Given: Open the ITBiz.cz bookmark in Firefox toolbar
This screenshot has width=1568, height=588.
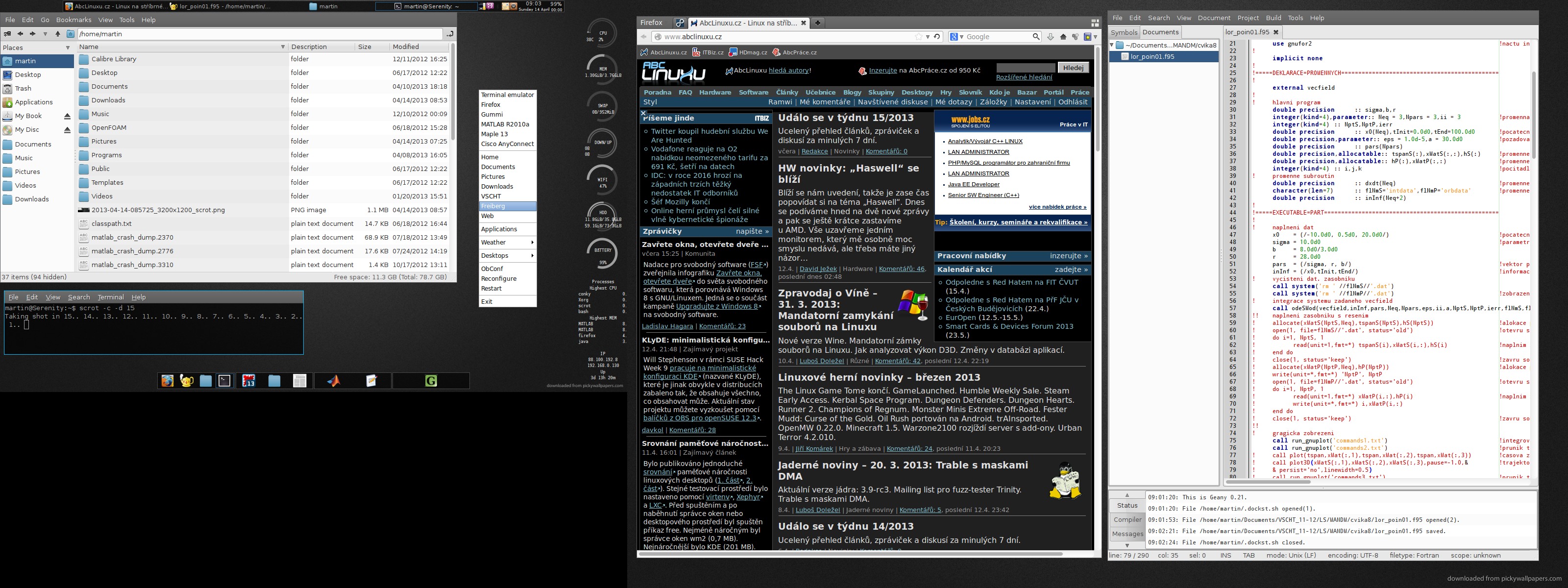Looking at the screenshot, I should pyautogui.click(x=708, y=52).
